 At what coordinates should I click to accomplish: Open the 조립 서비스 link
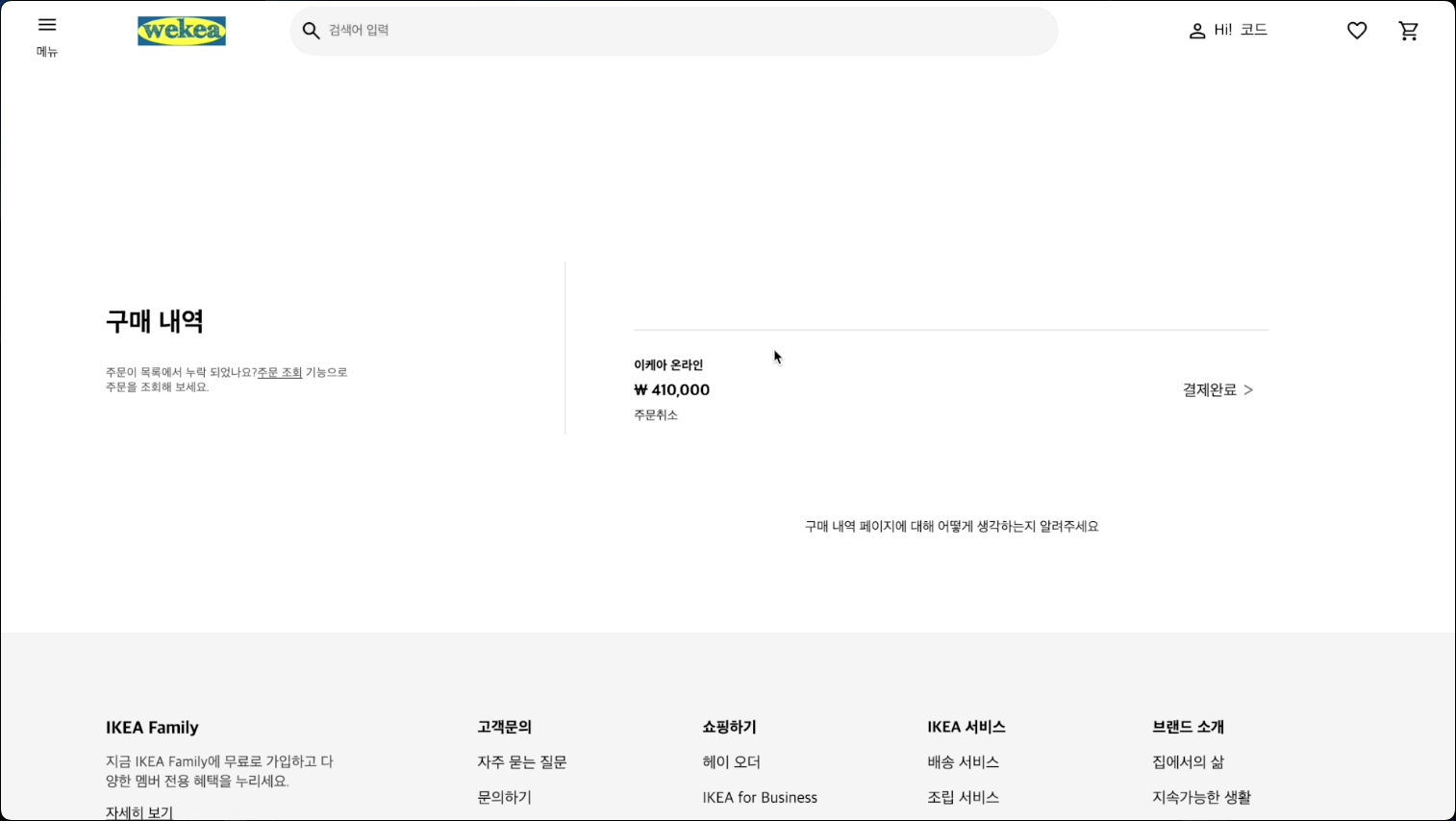[963, 796]
